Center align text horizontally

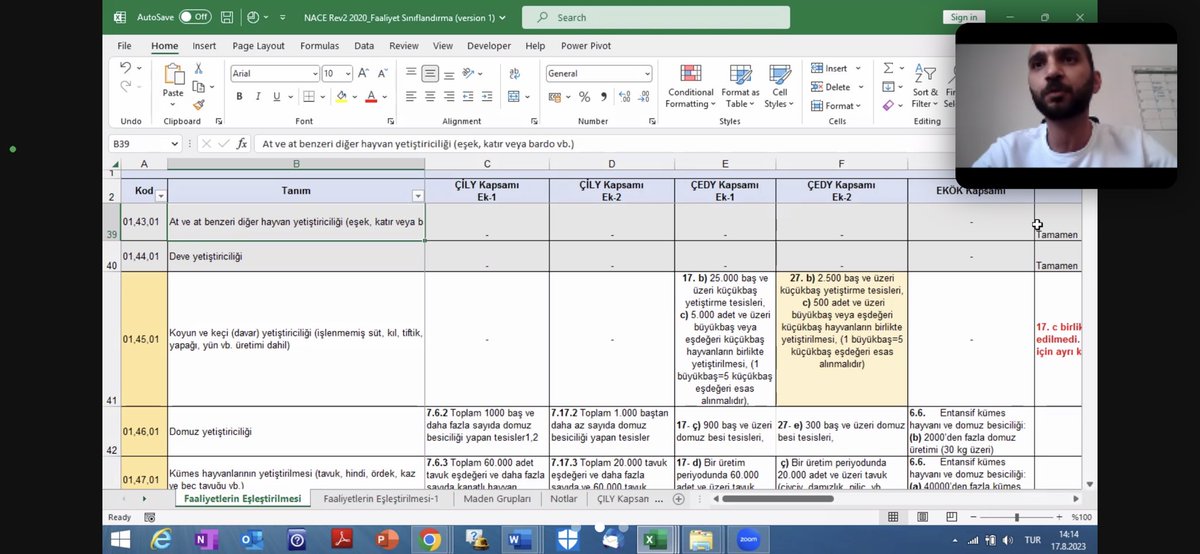430,97
